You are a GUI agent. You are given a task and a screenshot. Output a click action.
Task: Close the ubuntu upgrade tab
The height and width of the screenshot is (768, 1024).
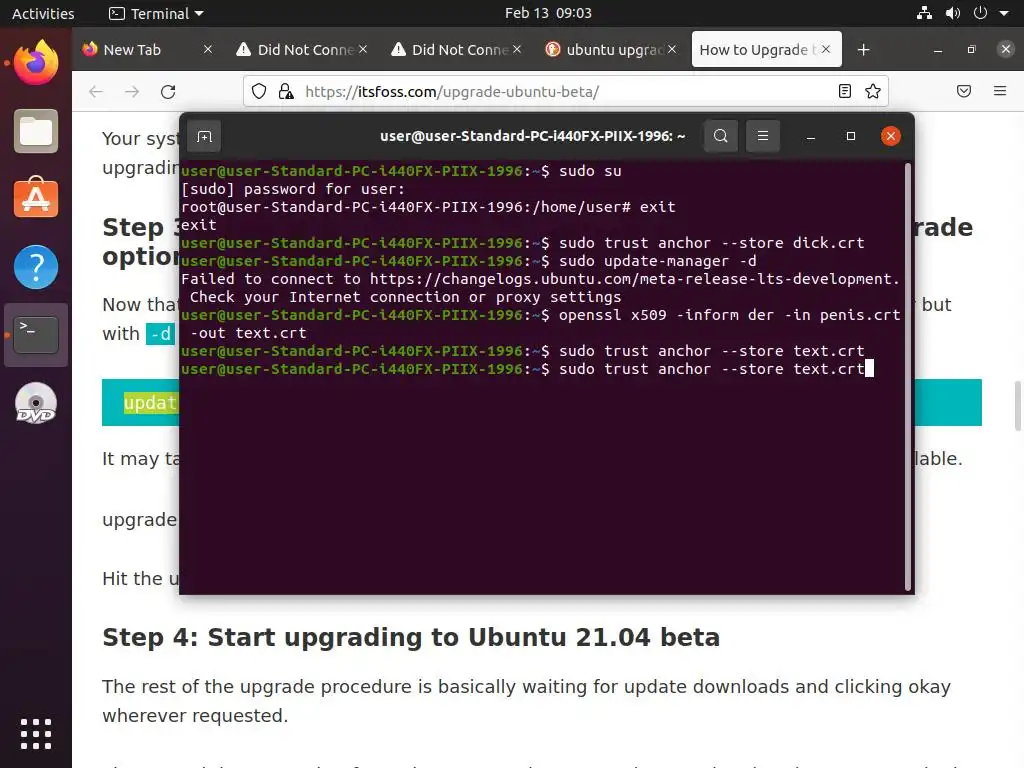click(x=672, y=50)
